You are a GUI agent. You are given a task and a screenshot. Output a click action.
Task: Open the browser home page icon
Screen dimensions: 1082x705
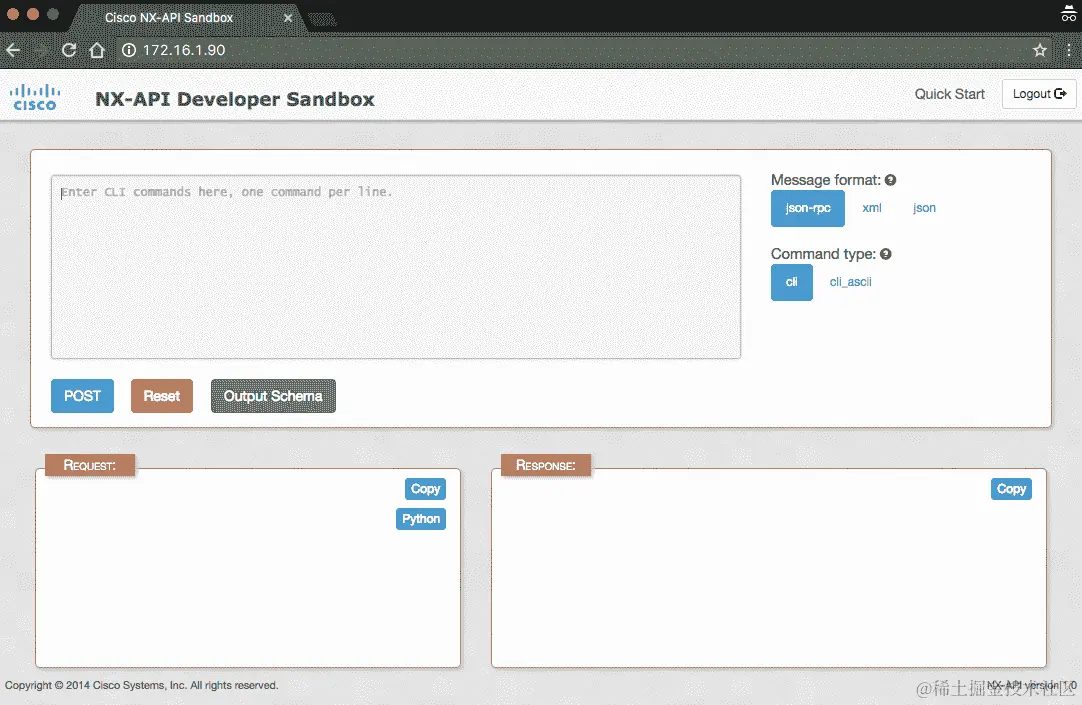97,50
